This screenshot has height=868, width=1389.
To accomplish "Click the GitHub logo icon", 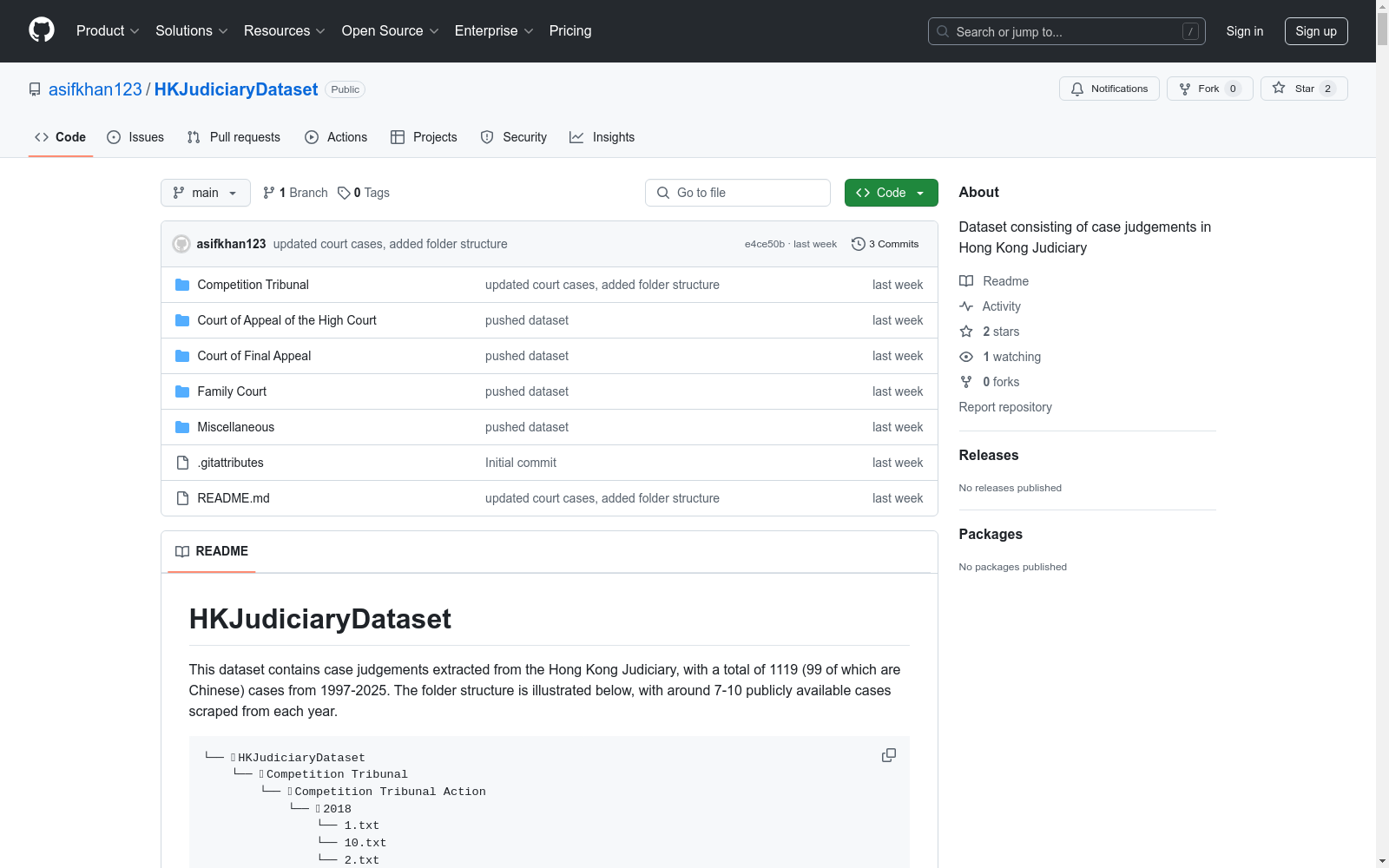I will point(42,30).
